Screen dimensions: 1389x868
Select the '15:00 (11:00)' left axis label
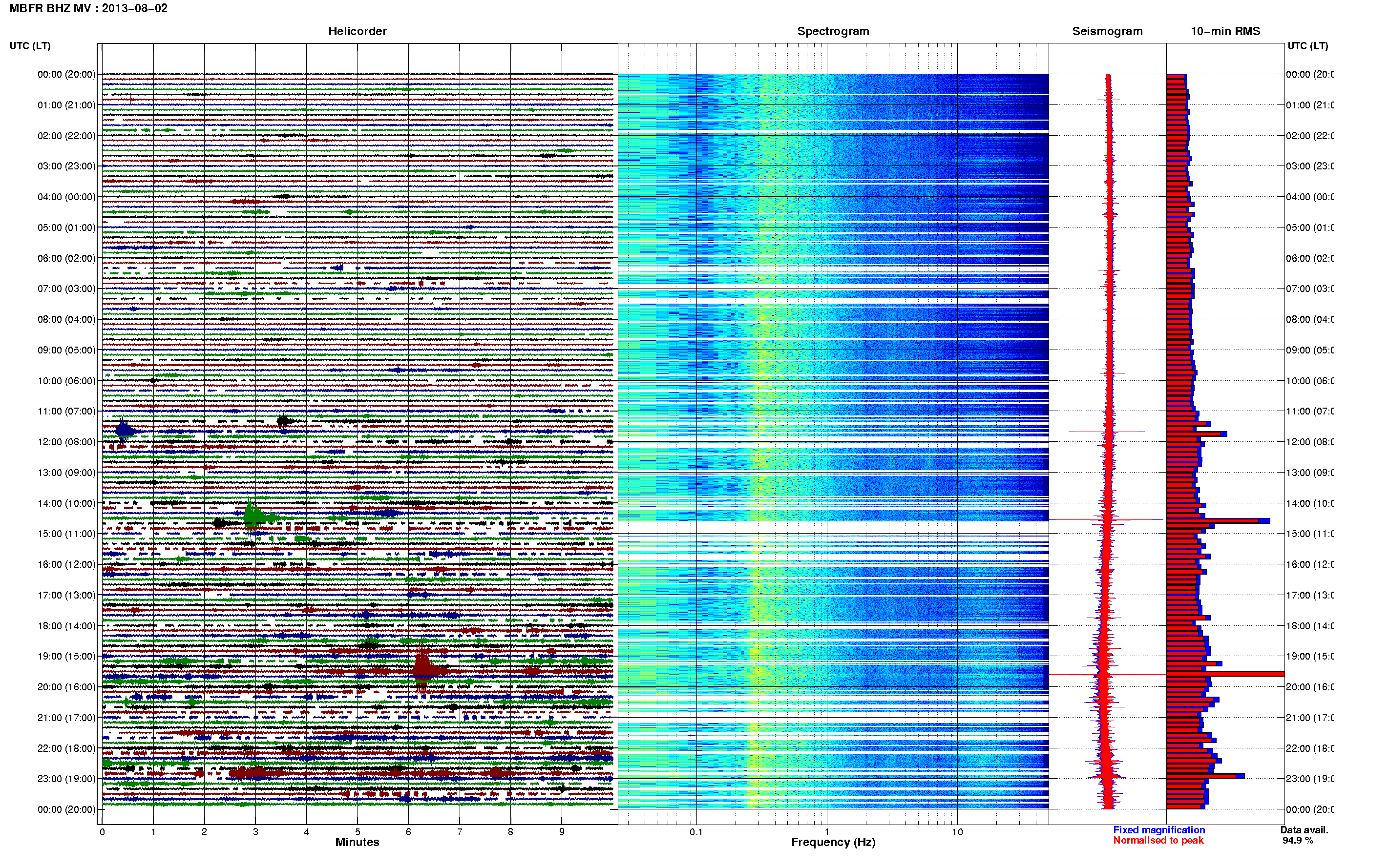coord(66,534)
